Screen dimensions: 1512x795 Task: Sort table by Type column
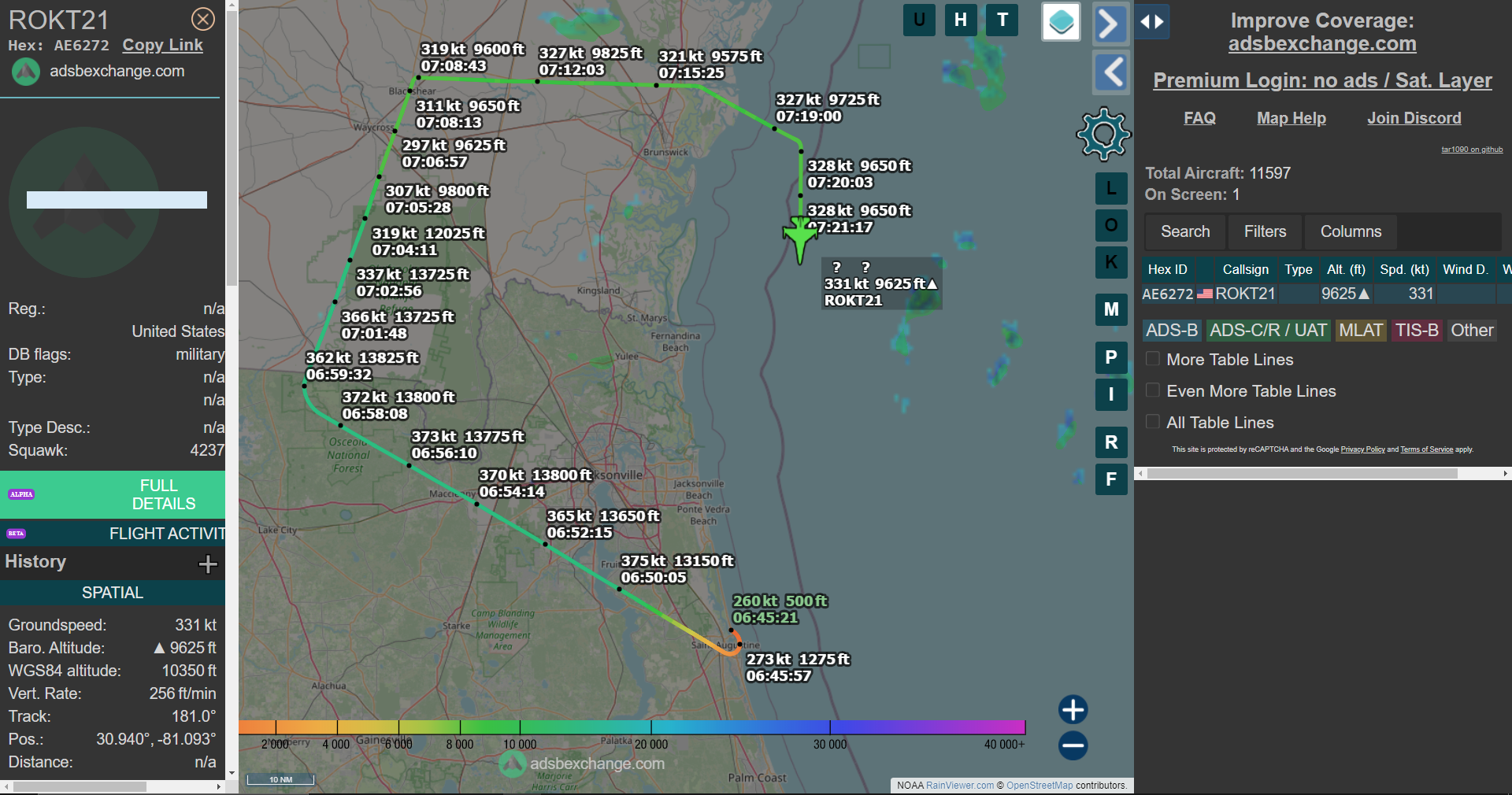click(x=1298, y=269)
